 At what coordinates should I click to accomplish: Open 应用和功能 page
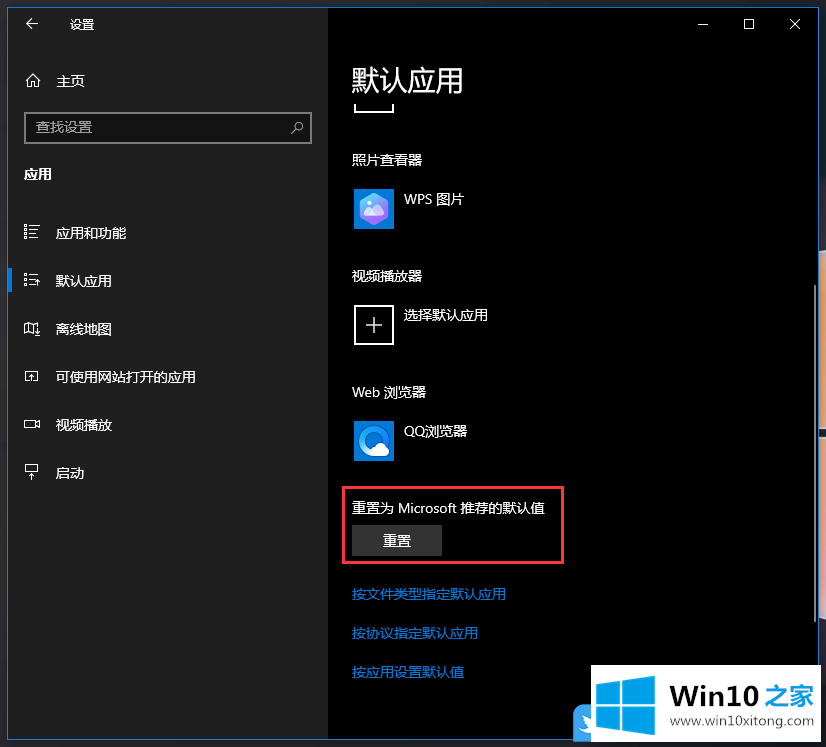91,233
